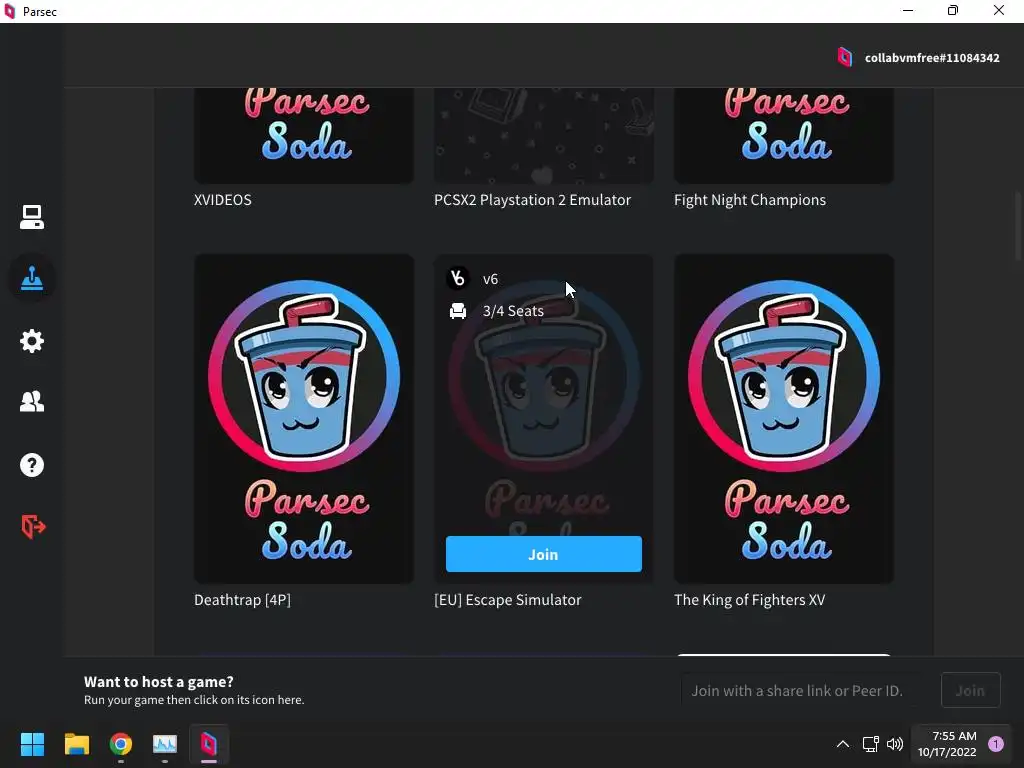The width and height of the screenshot is (1024, 768).
Task: Open the Friends section in sidebar
Action: point(31,401)
